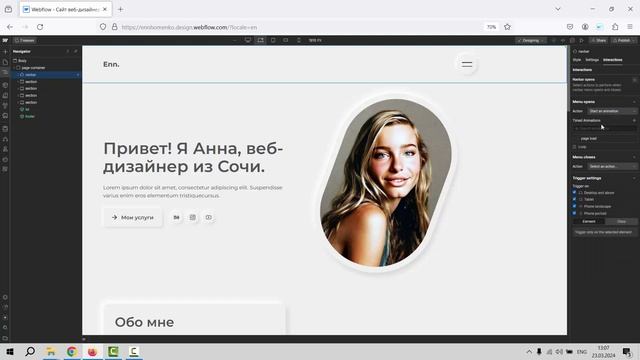Select the navbar element in Navigator
Screen dimensions: 640x360
tap(31, 75)
